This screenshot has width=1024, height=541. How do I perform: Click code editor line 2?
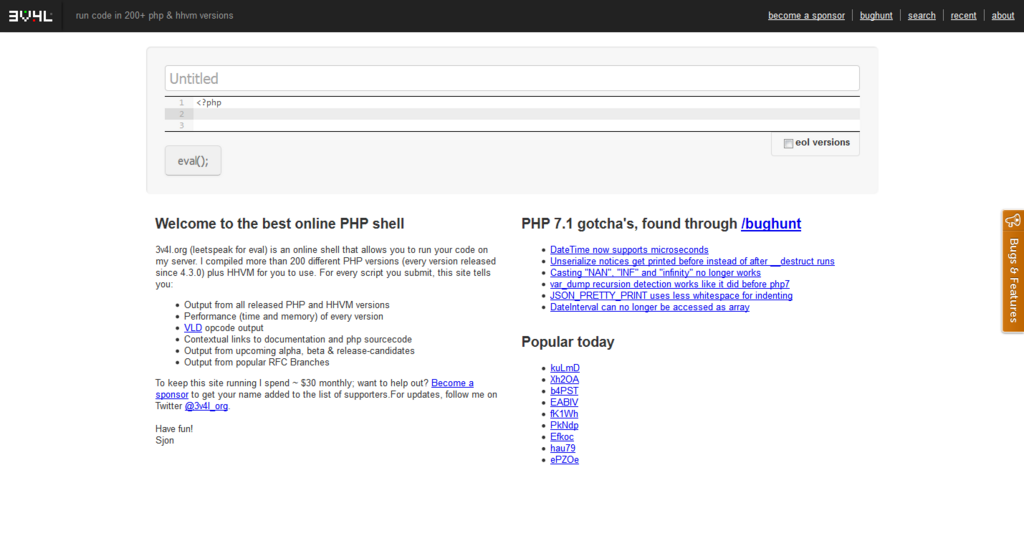512,114
